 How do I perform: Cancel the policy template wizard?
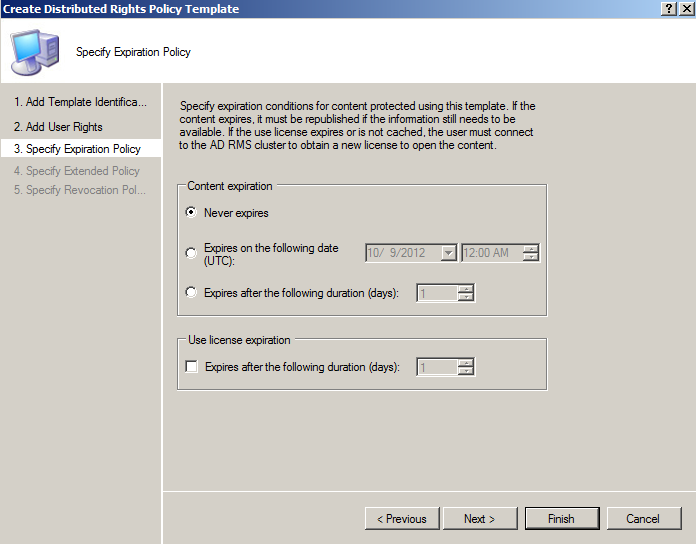[x=643, y=519]
